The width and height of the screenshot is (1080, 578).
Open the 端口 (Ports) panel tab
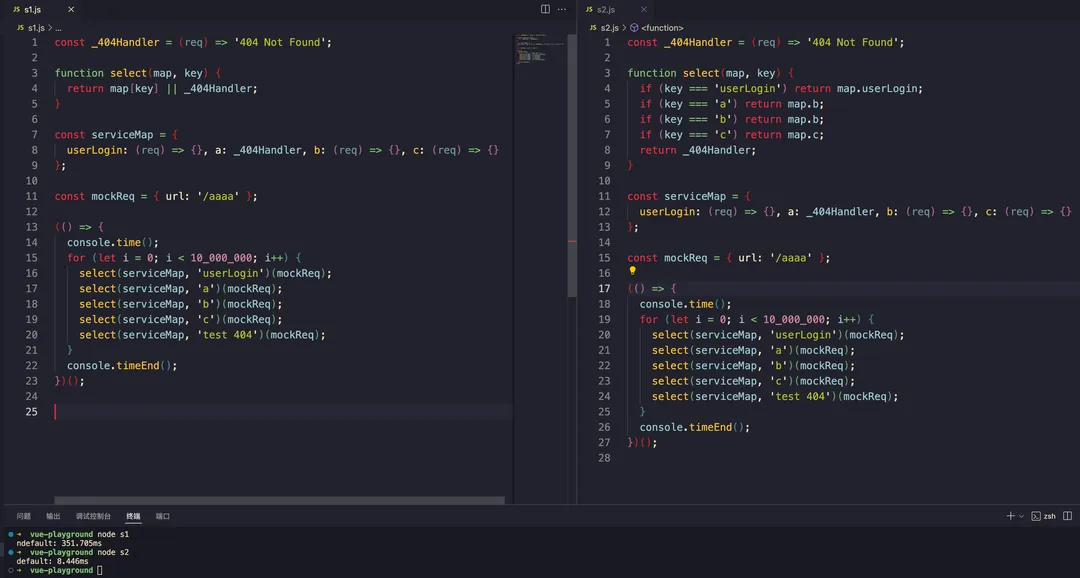tap(163, 516)
